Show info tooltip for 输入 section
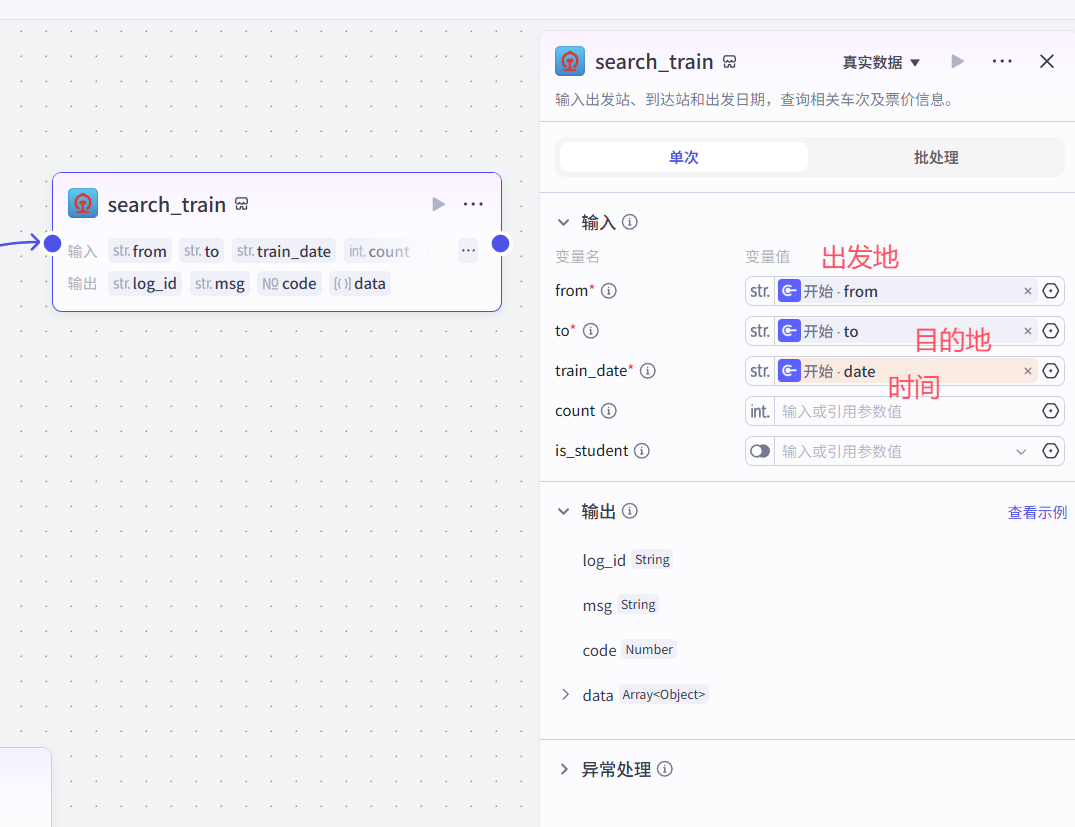Viewport: 1075px width, 827px height. click(629, 221)
